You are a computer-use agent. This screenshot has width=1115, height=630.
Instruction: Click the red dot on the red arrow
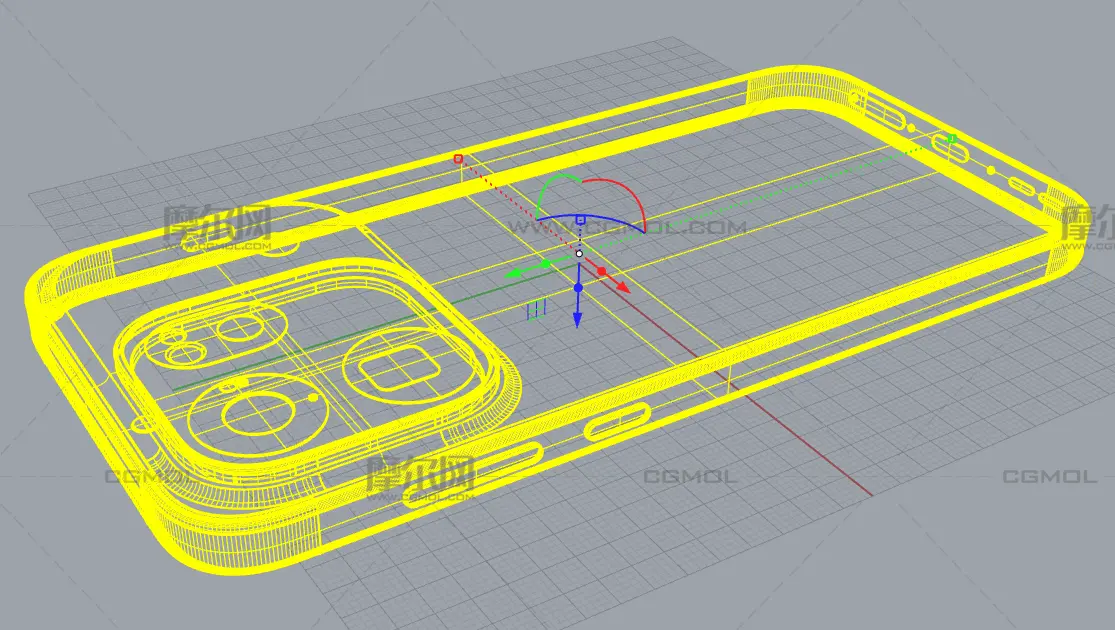click(x=602, y=272)
